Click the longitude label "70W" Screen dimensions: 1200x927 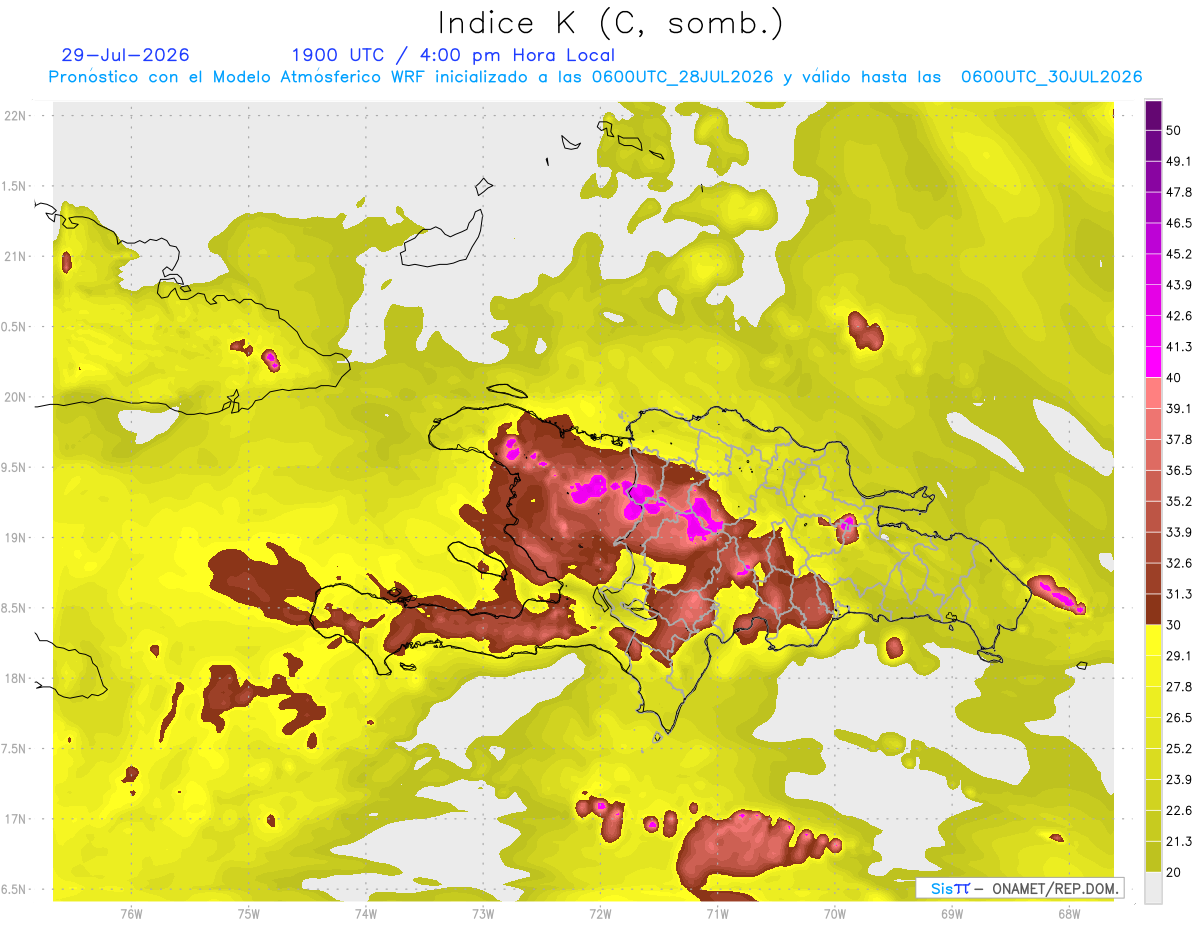tap(835, 914)
